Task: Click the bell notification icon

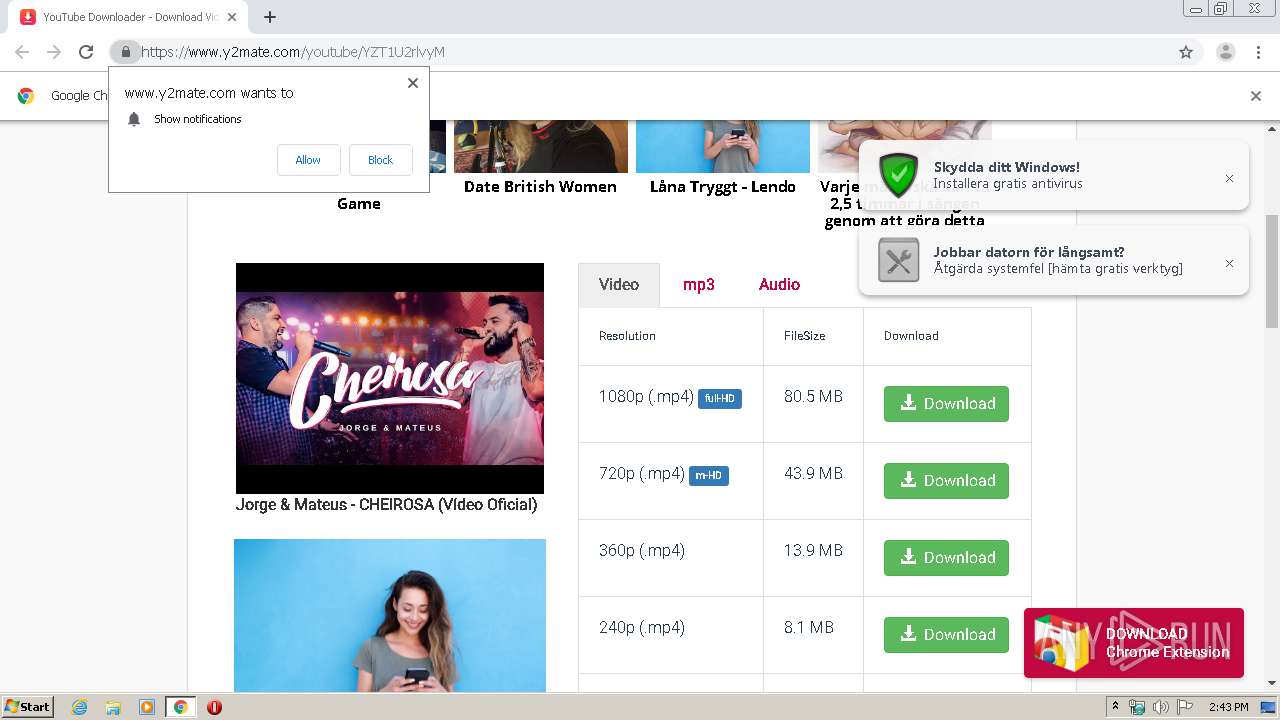Action: coord(134,119)
